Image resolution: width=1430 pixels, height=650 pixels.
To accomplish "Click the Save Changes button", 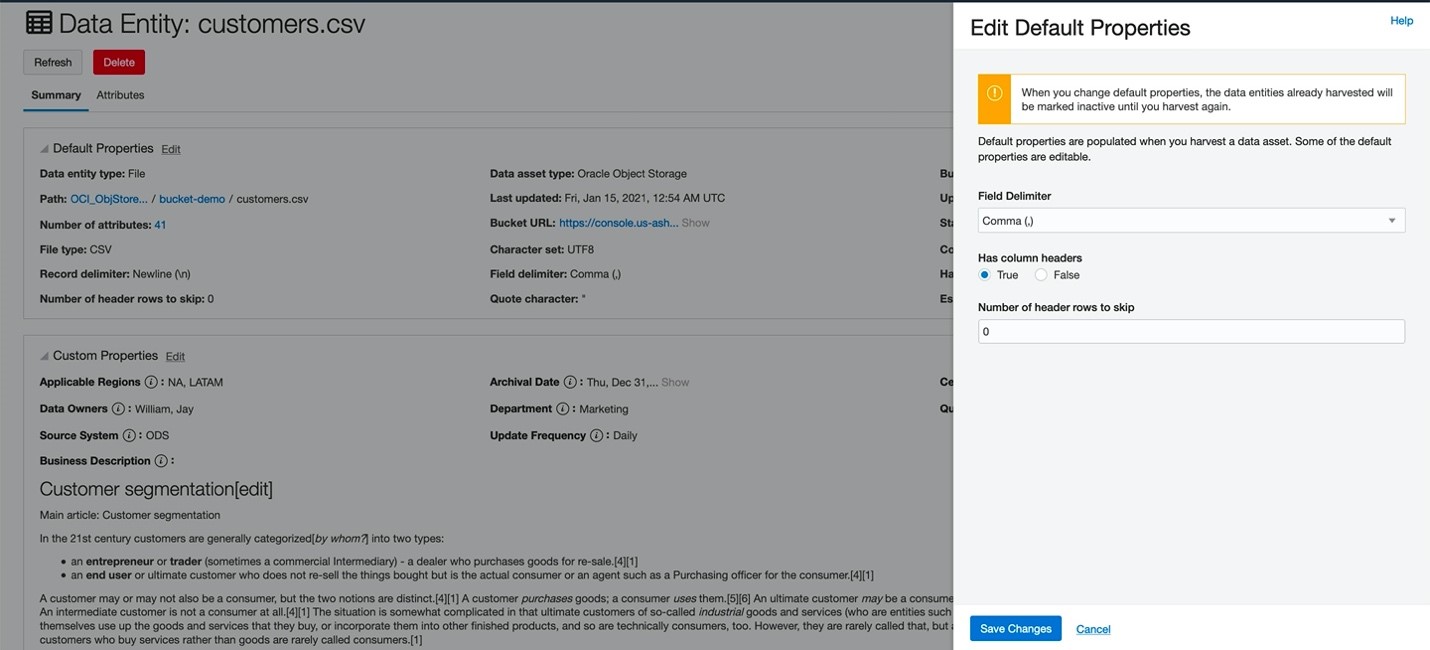I will point(1015,629).
